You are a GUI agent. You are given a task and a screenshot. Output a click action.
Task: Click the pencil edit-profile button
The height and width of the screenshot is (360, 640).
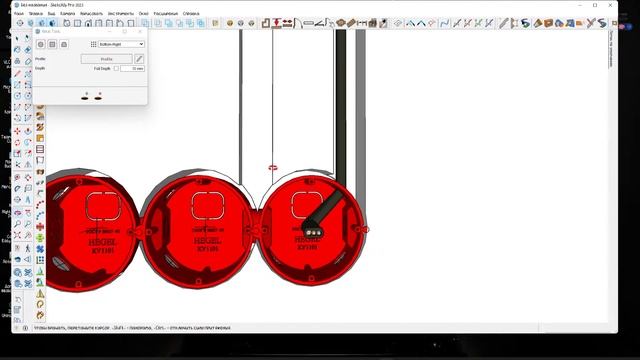(139, 59)
